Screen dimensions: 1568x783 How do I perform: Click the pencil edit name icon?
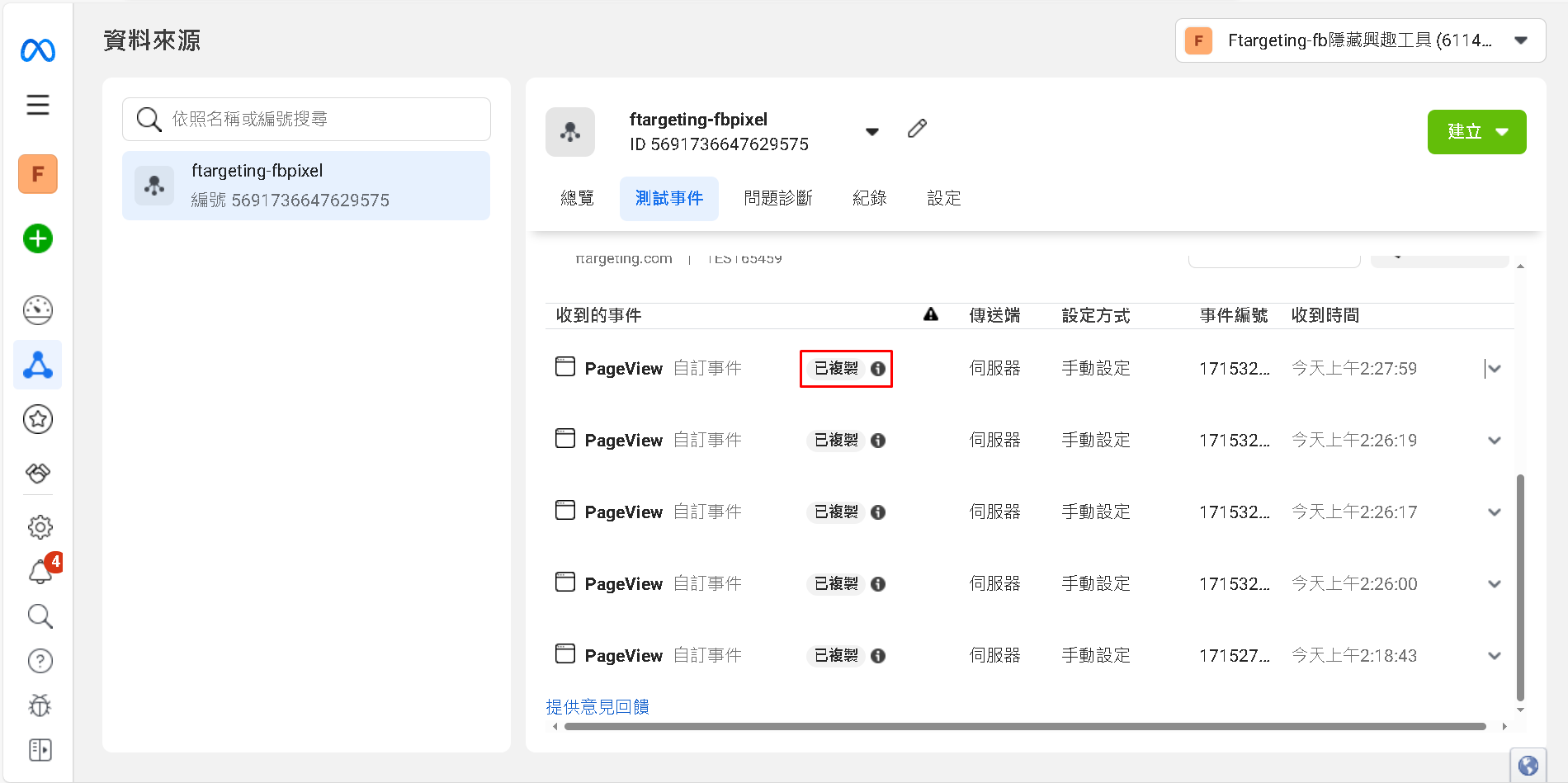(x=917, y=128)
